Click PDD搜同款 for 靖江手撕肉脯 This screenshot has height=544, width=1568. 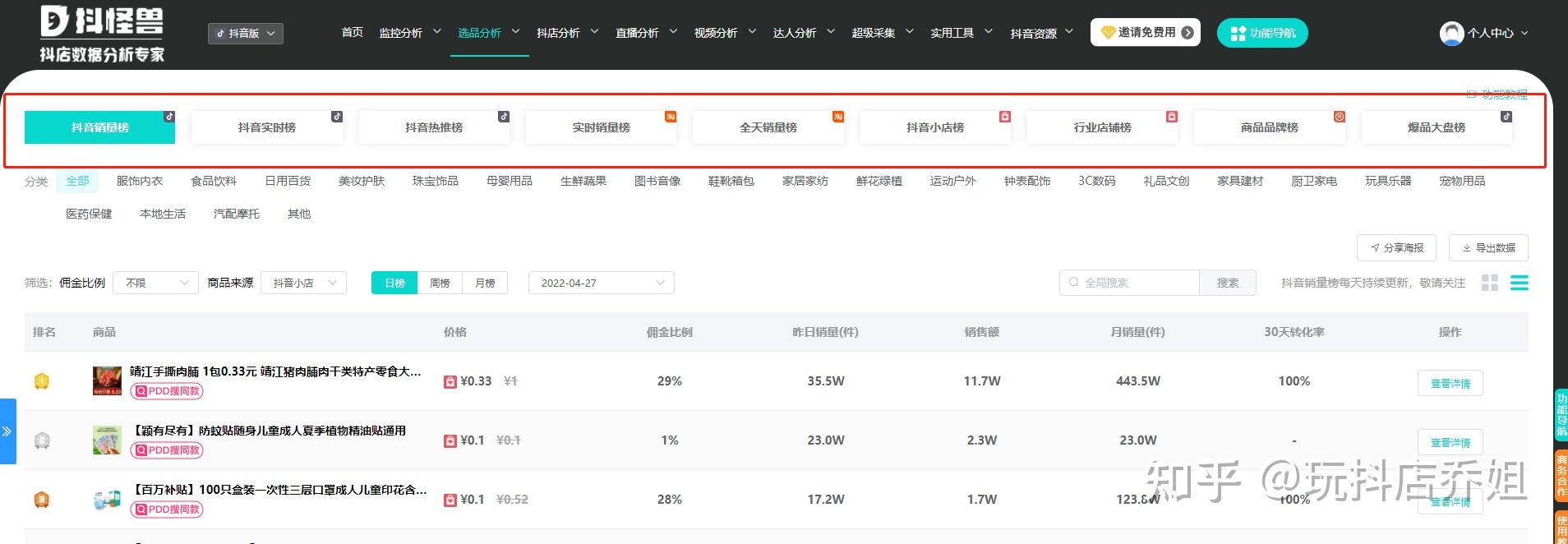pos(167,391)
